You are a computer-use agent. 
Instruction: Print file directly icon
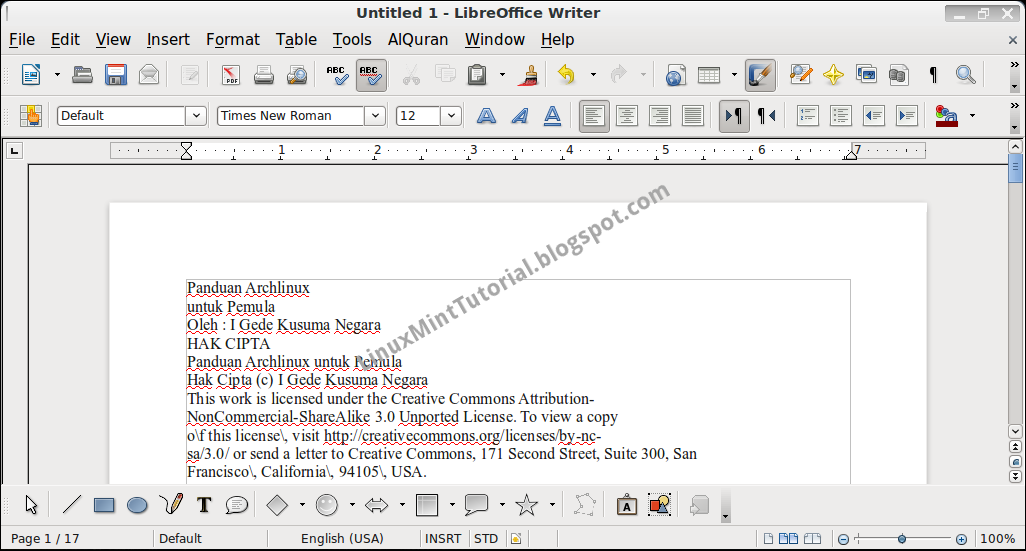(x=264, y=75)
